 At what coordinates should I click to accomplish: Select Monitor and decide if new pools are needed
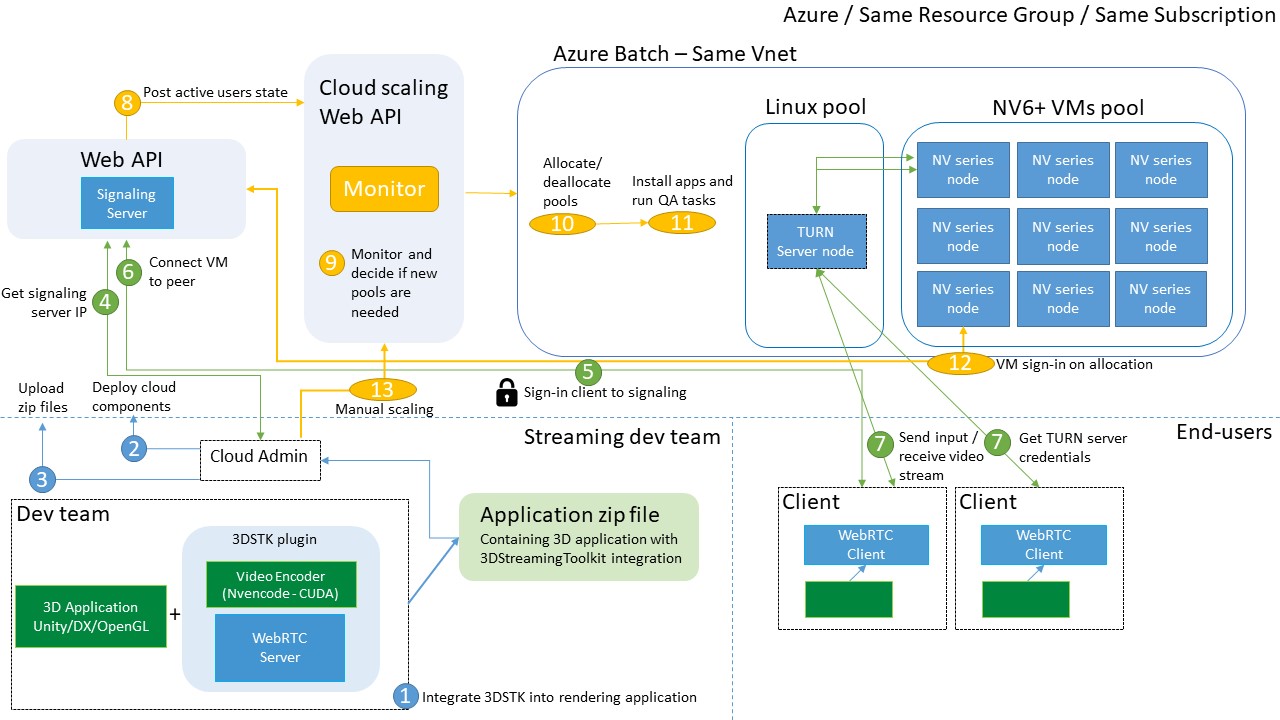click(394, 283)
